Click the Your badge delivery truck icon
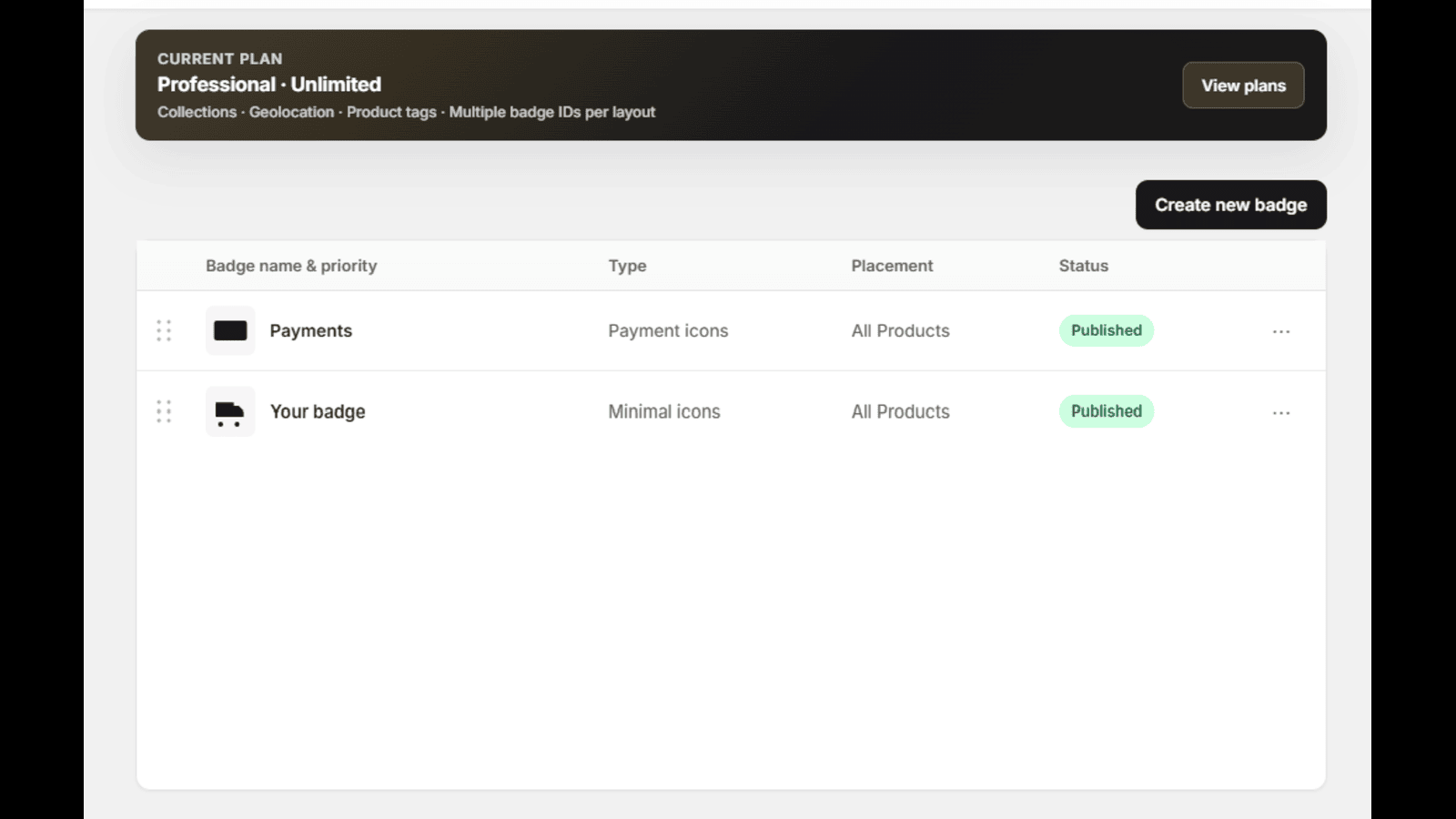 pyautogui.click(x=230, y=411)
